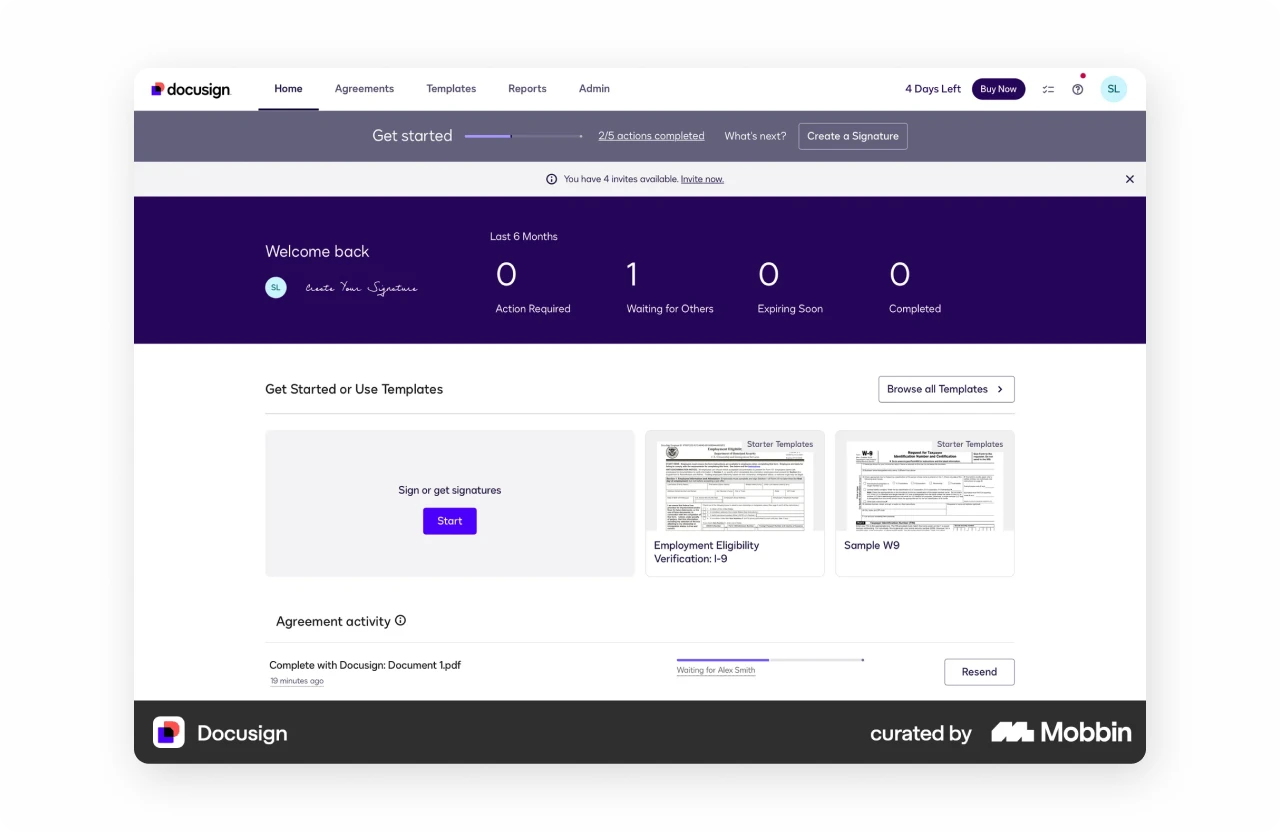Click the Resend button for Document 1.pdf
Image resolution: width=1280 pixels, height=832 pixels.
pos(979,672)
